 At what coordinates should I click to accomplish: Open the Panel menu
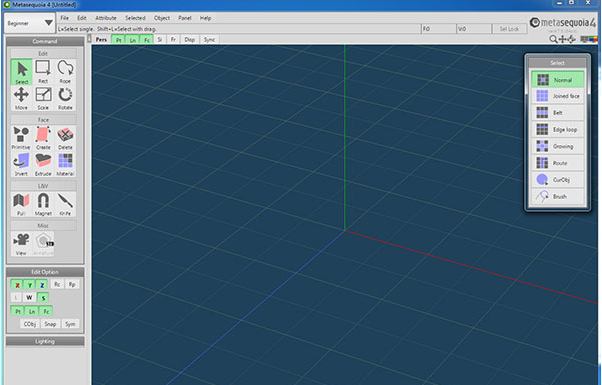point(185,18)
